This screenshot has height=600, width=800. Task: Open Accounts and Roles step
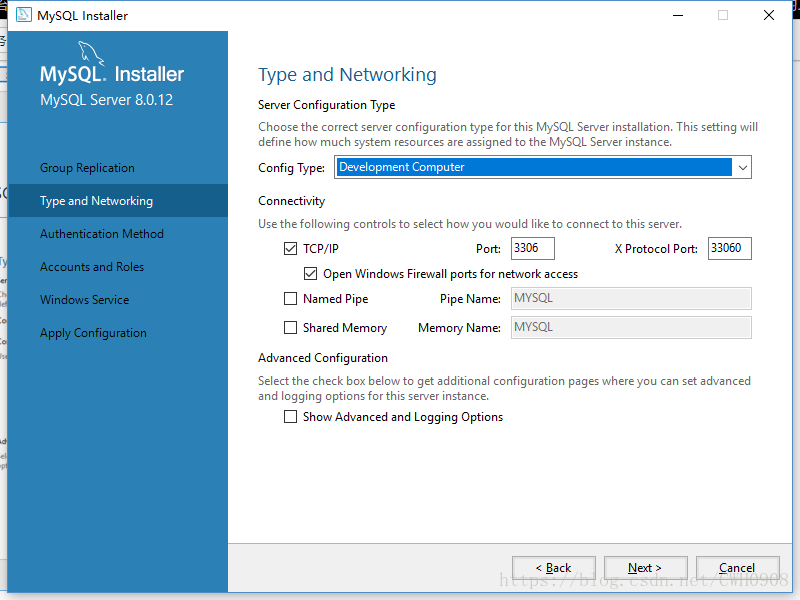[x=92, y=267]
